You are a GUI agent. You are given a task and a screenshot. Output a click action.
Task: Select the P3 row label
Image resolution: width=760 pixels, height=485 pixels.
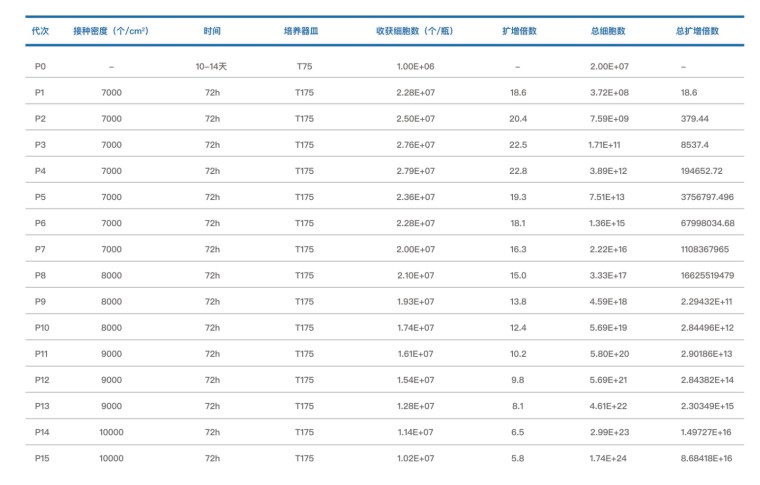(41, 145)
